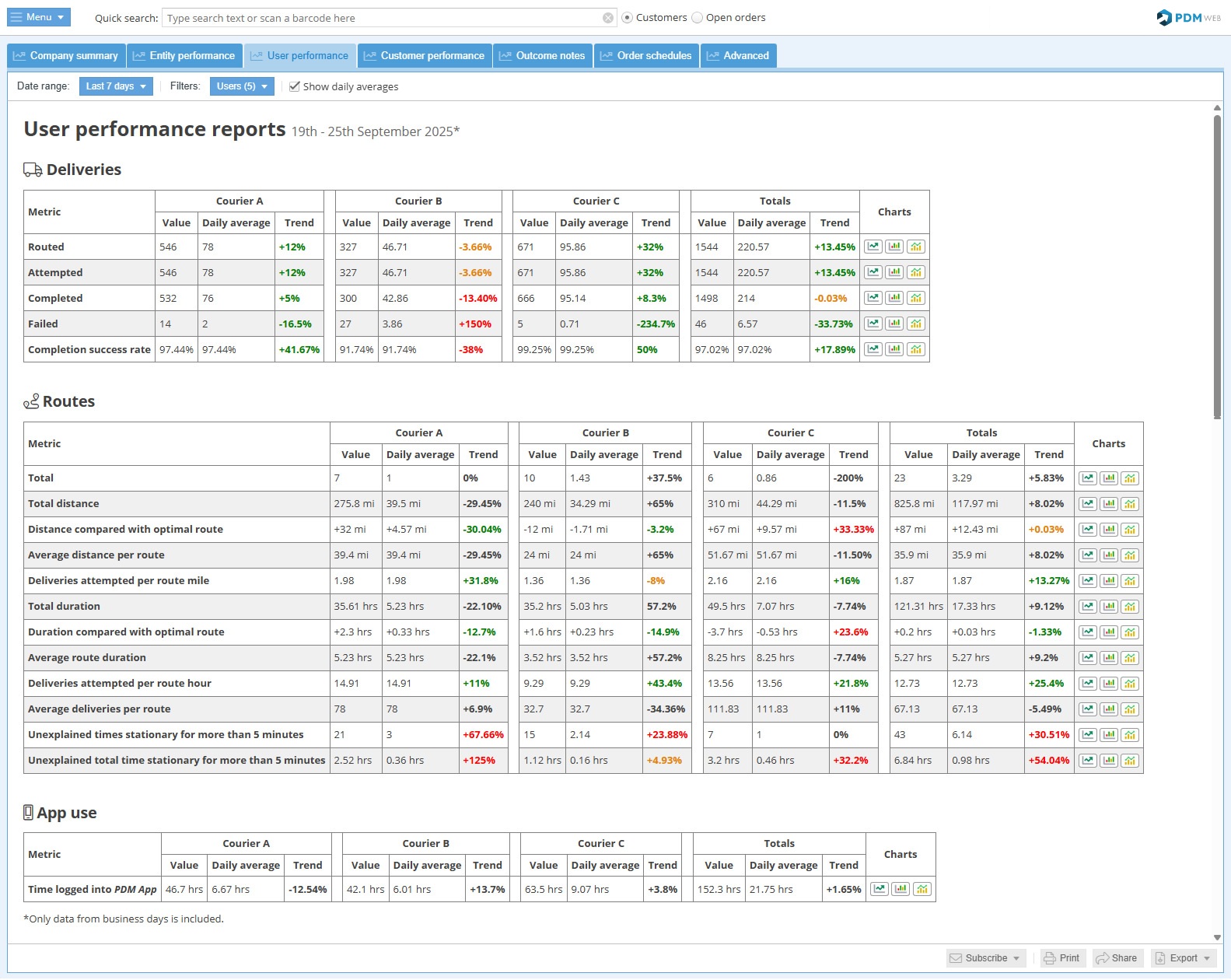
Task: Open the Users (5) filter dropdown
Action: coord(242,86)
